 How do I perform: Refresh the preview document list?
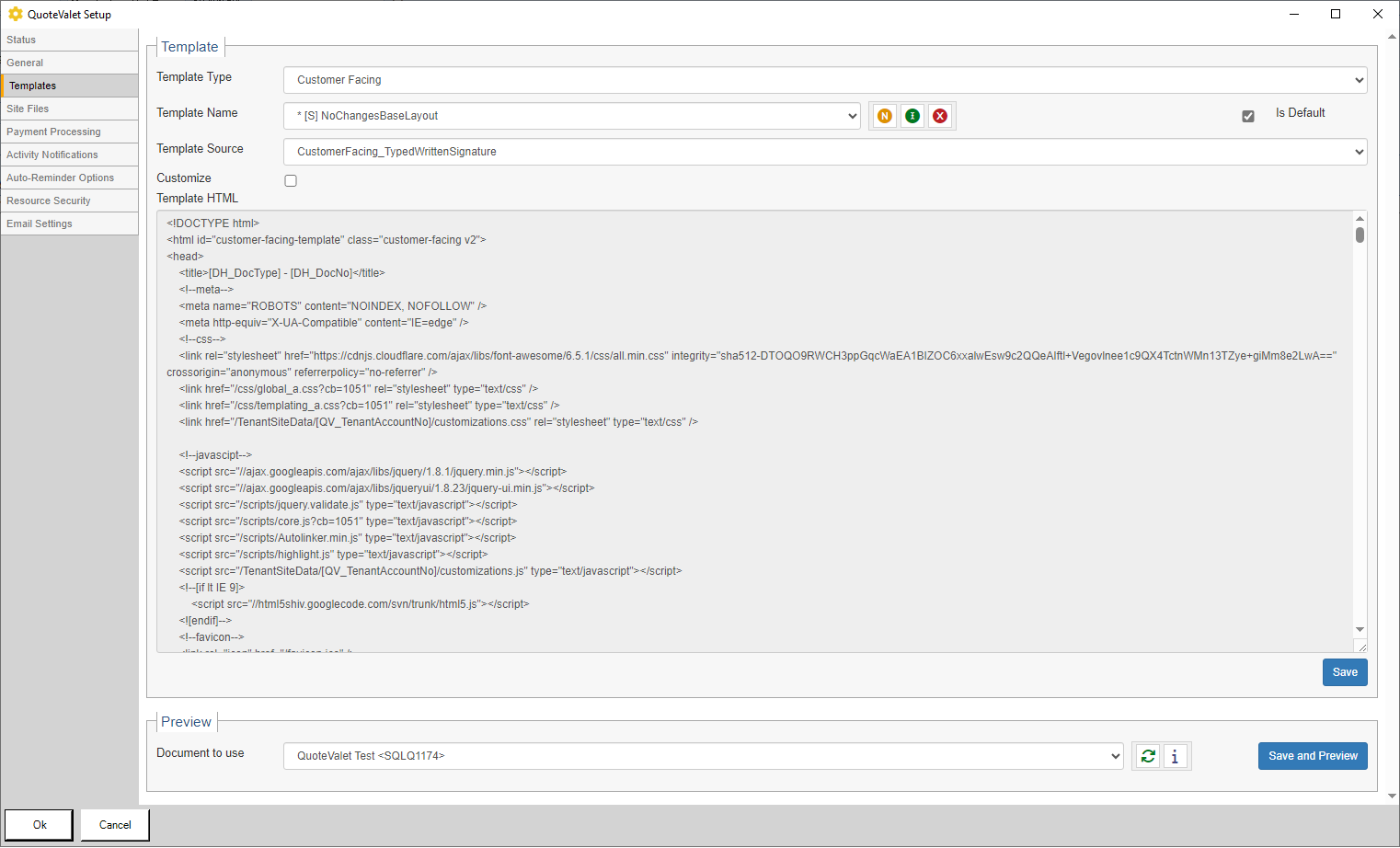1147,756
